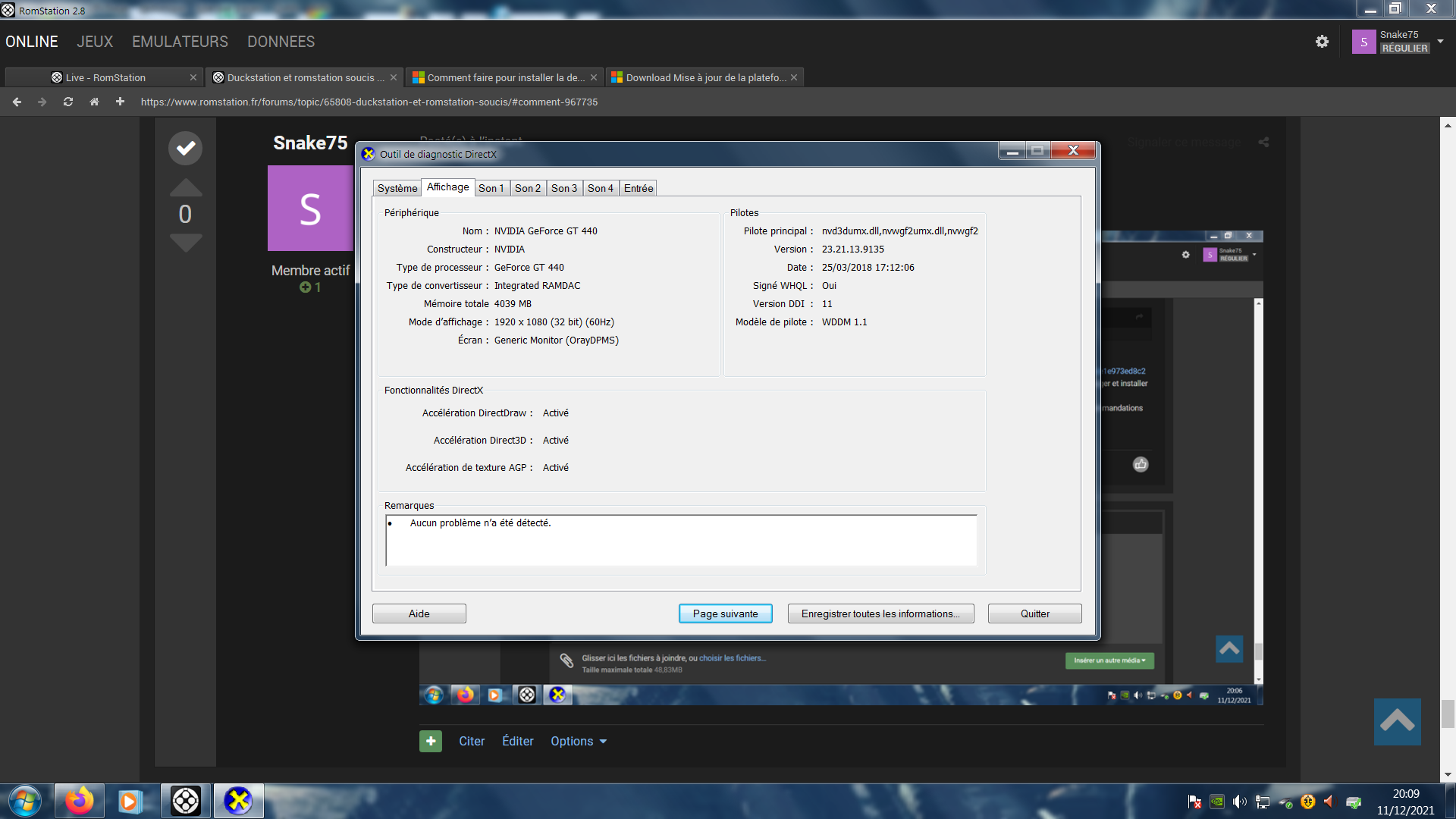Click Signaler ce message link
This screenshot has width=1456, height=819.
1184,143
